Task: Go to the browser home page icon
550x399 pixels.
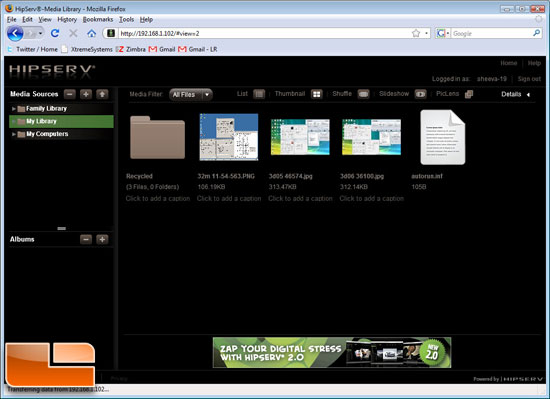Action: [x=92, y=33]
